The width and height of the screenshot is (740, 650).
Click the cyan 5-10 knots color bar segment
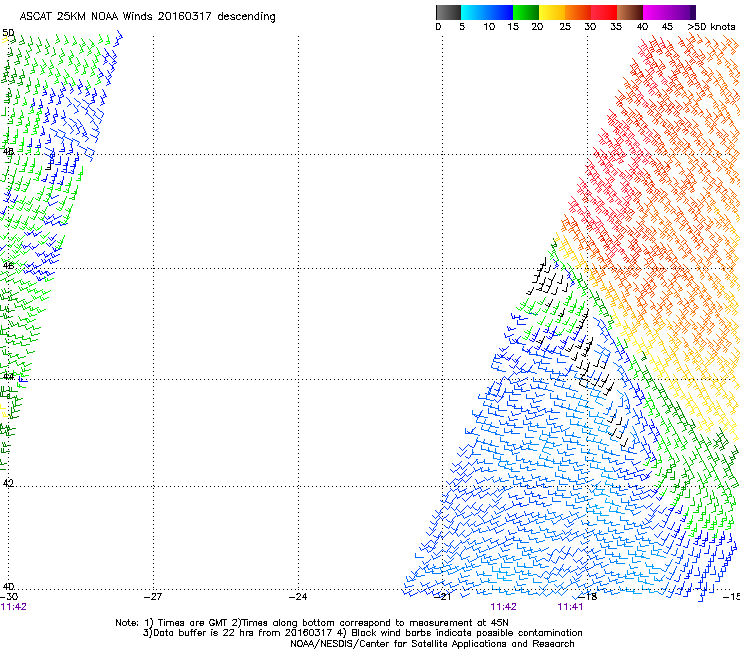(x=474, y=12)
